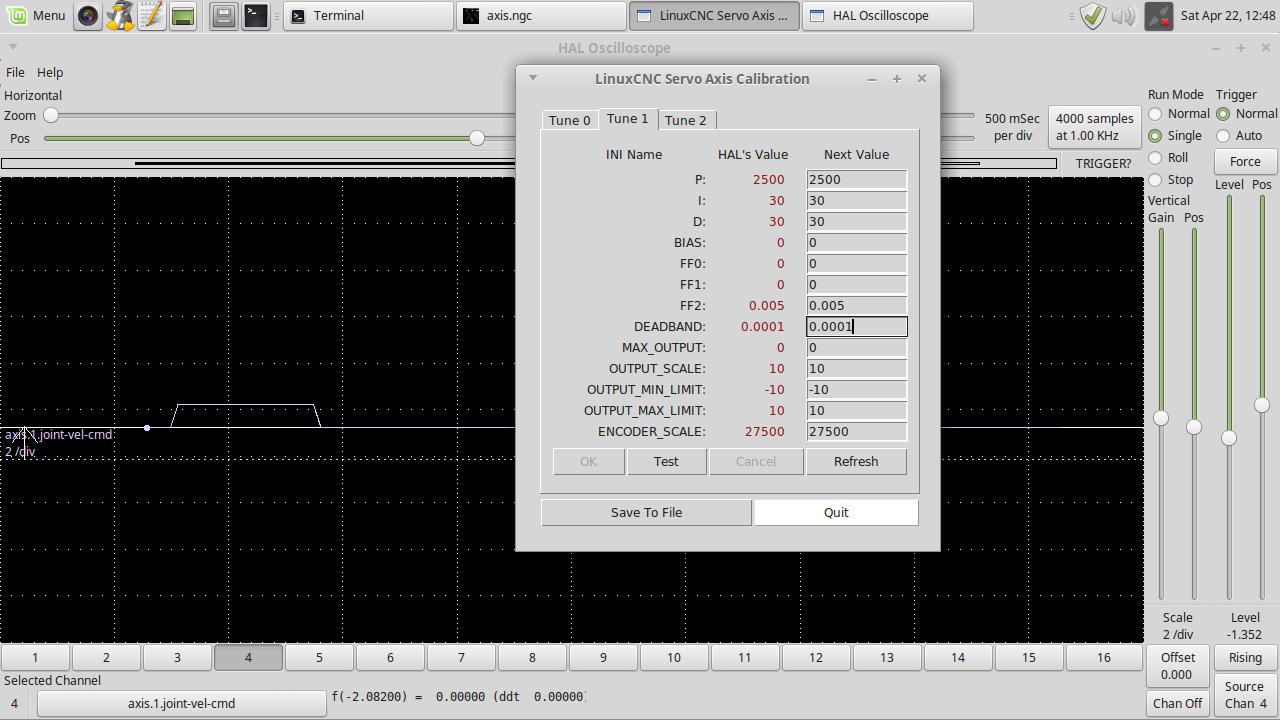Open Servo Axis Calibration window menu arrow
This screenshot has width=1280, height=720.
[x=532, y=78]
